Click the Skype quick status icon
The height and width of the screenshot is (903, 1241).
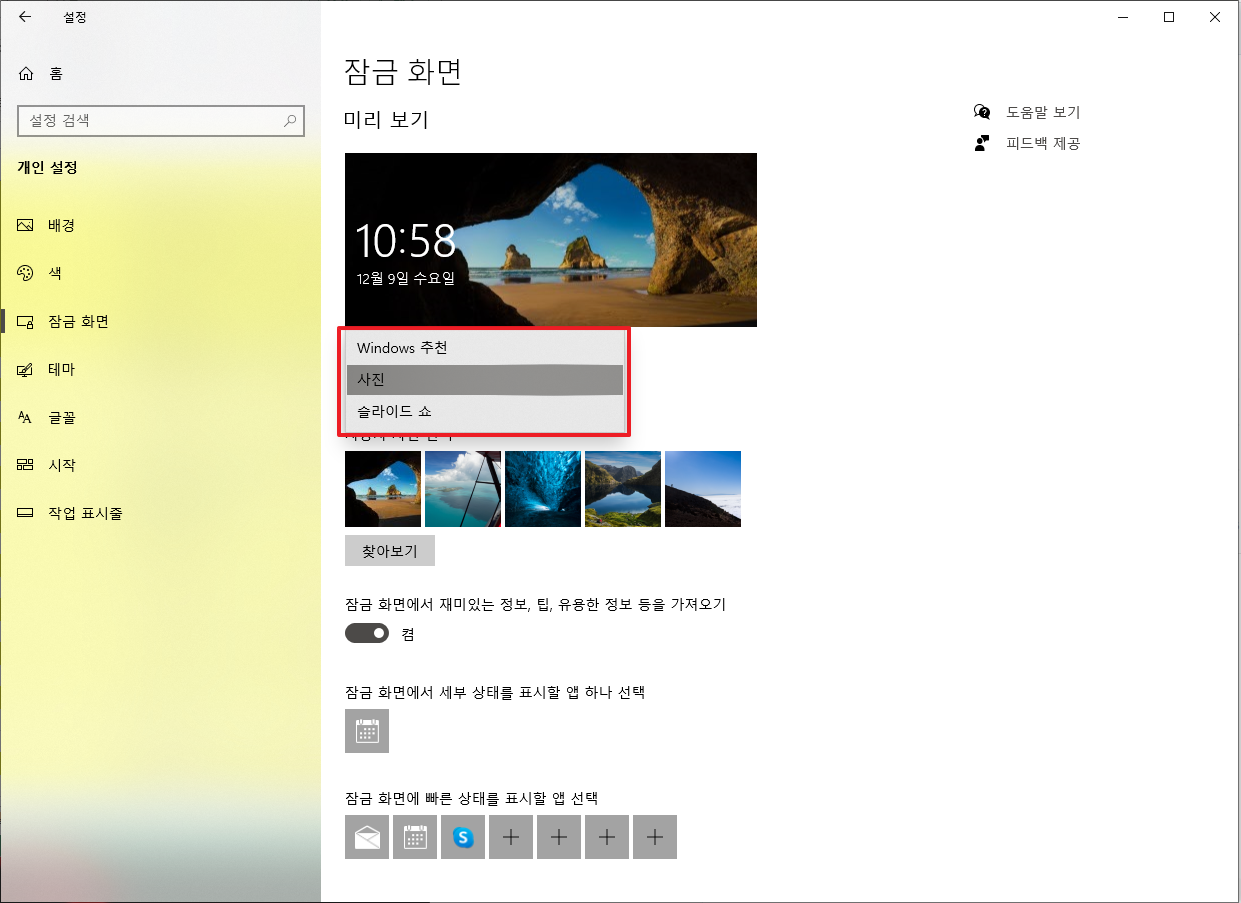[463, 837]
